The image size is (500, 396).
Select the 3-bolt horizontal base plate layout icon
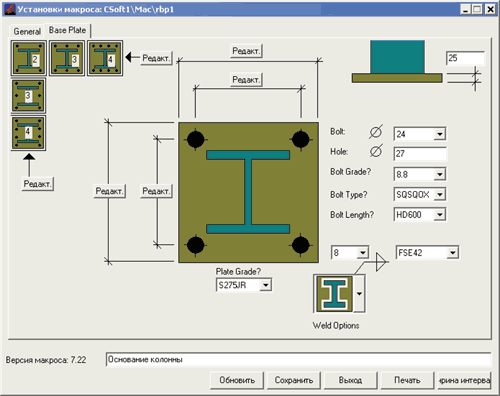67,58
